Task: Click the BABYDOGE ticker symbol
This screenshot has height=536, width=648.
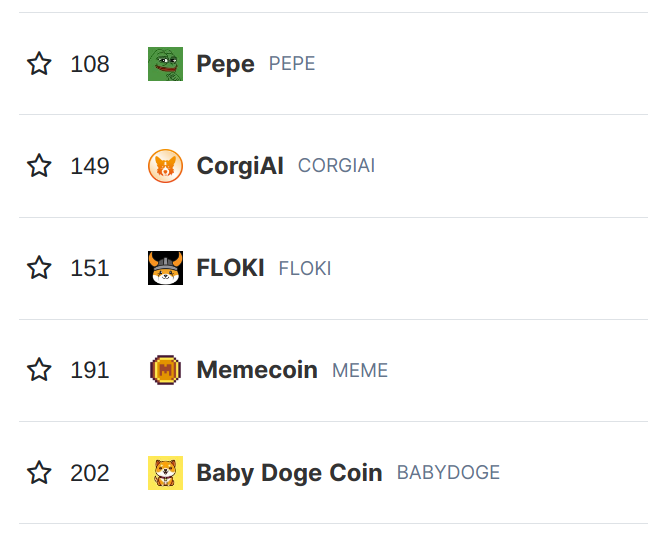Action: [448, 472]
